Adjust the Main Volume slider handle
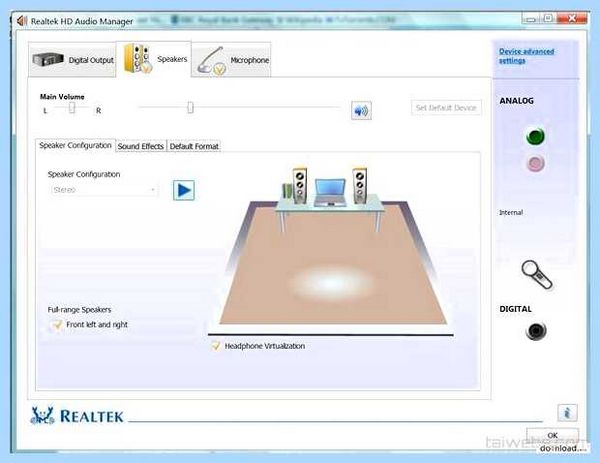Viewport: 600px width, 463px height. click(x=190, y=108)
